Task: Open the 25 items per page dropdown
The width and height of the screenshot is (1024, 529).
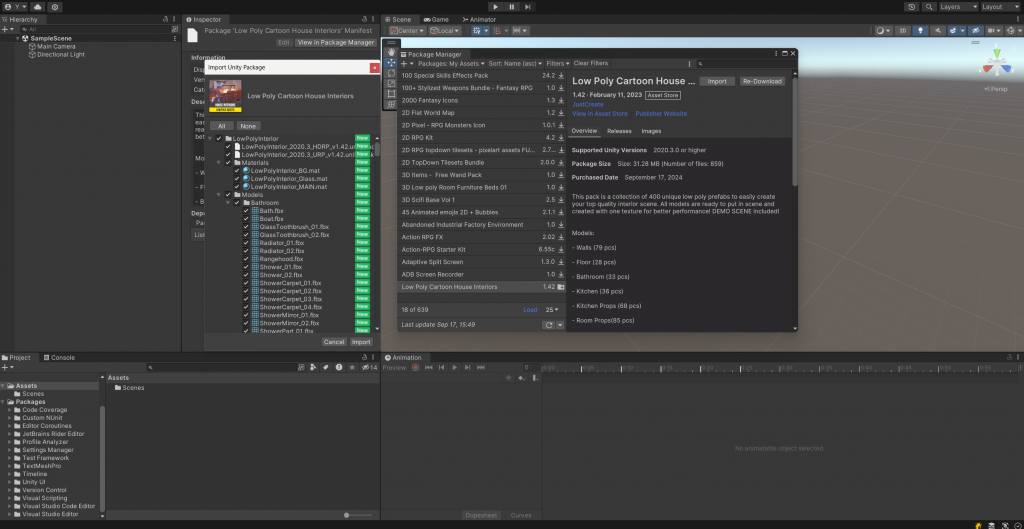Action: tap(552, 310)
